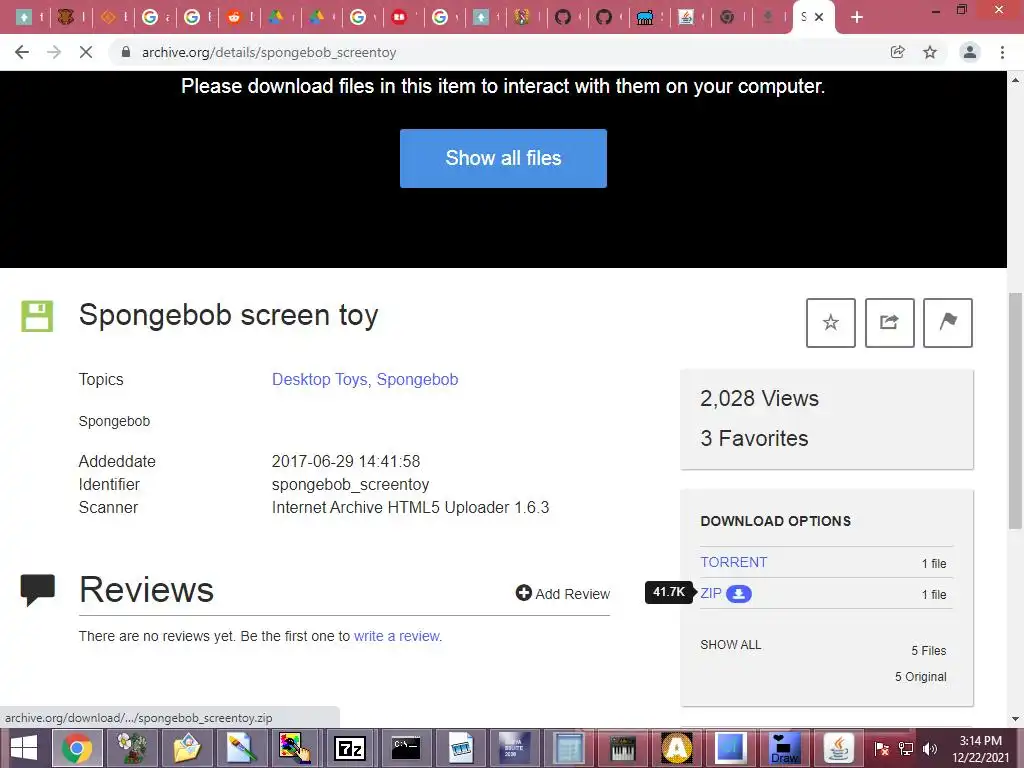Click the page vertical scrollbar thumb

coord(1015,410)
